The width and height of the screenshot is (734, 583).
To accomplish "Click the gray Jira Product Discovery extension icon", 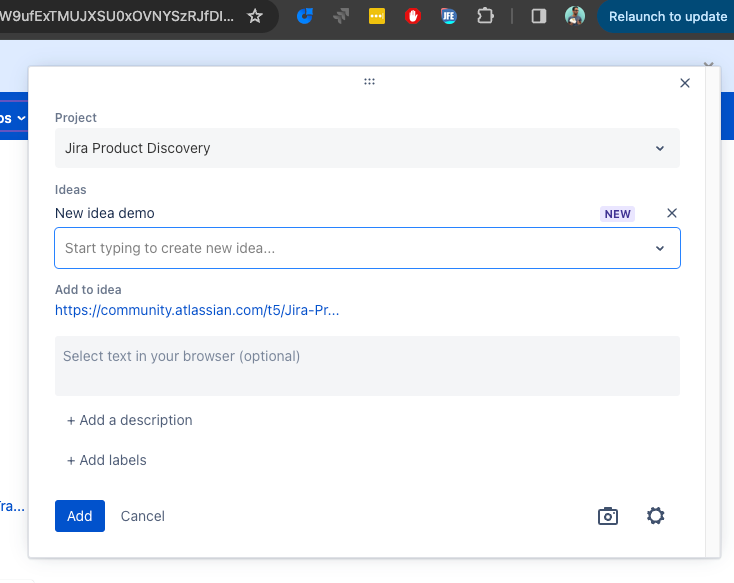I will [x=341, y=16].
